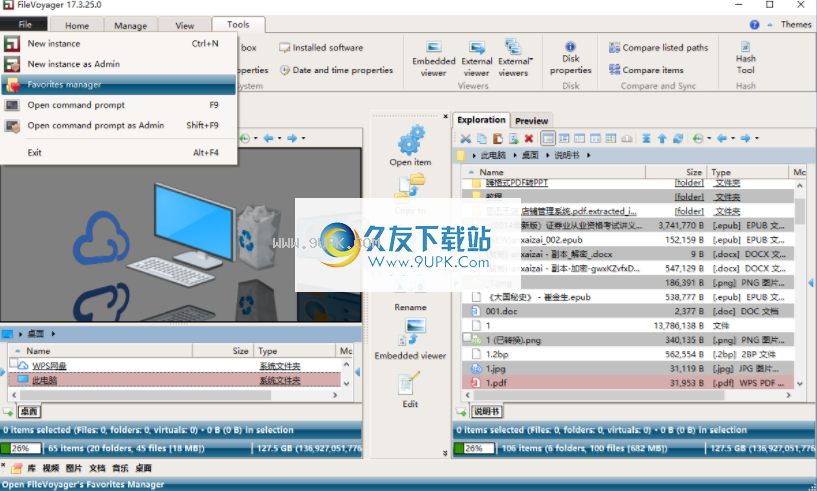Click the right pane vertical scrollbar down arrow
Image resolution: width=817 pixels, height=491 pixels.
click(x=800, y=384)
